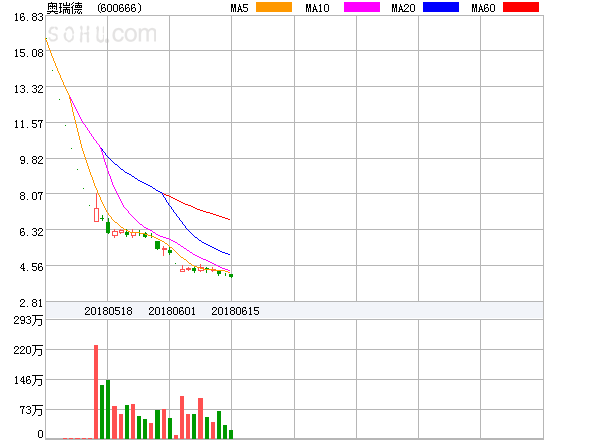Image resolution: width=600 pixels, height=440 pixels.
Task: Select the MA20 legend label
Action: 403,8
